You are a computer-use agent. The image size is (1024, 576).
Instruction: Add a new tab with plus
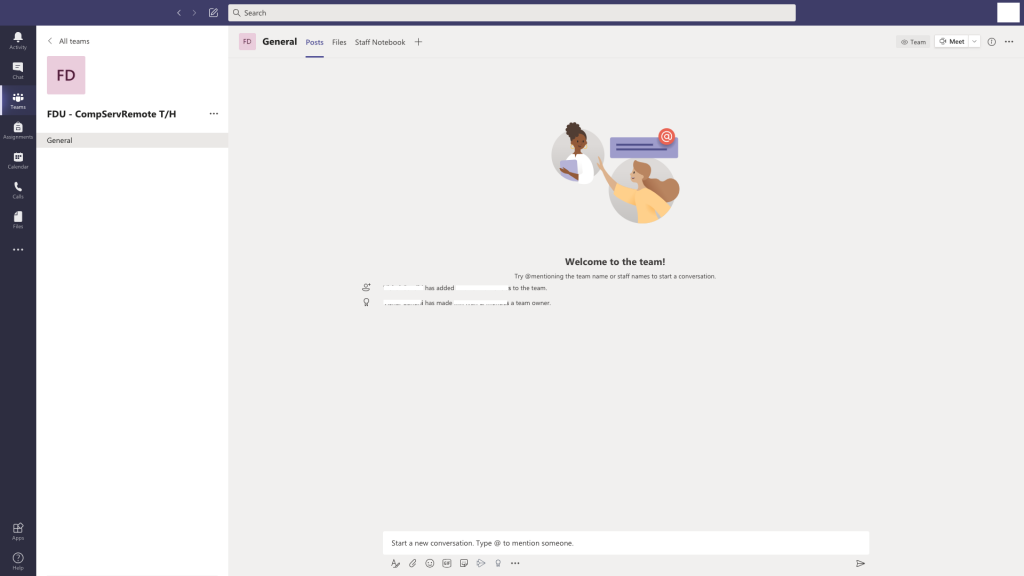point(418,42)
